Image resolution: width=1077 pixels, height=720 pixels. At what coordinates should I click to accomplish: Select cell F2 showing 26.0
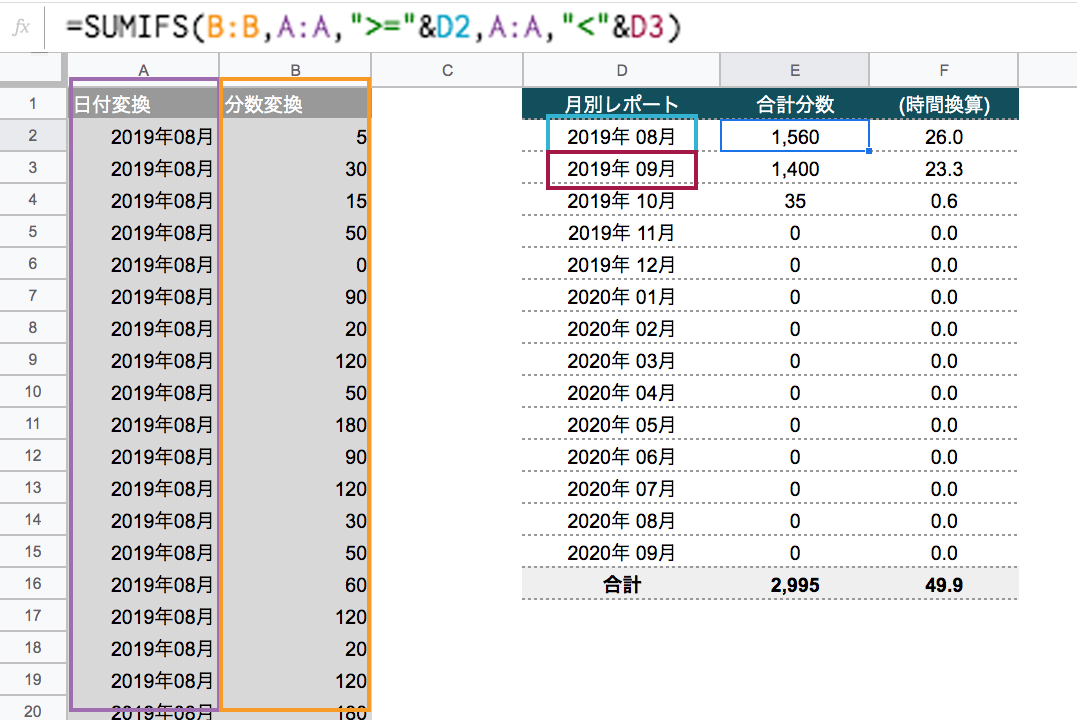tap(944, 136)
